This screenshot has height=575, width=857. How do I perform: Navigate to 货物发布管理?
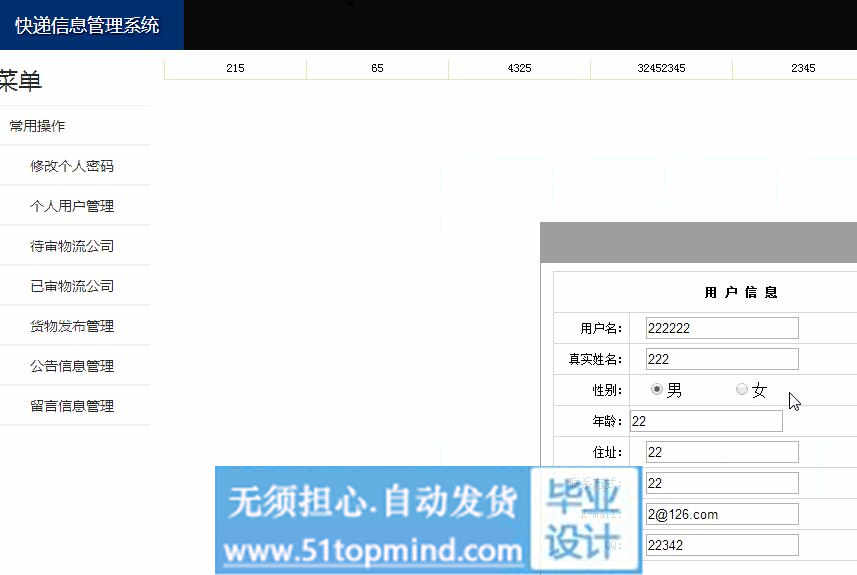point(72,326)
